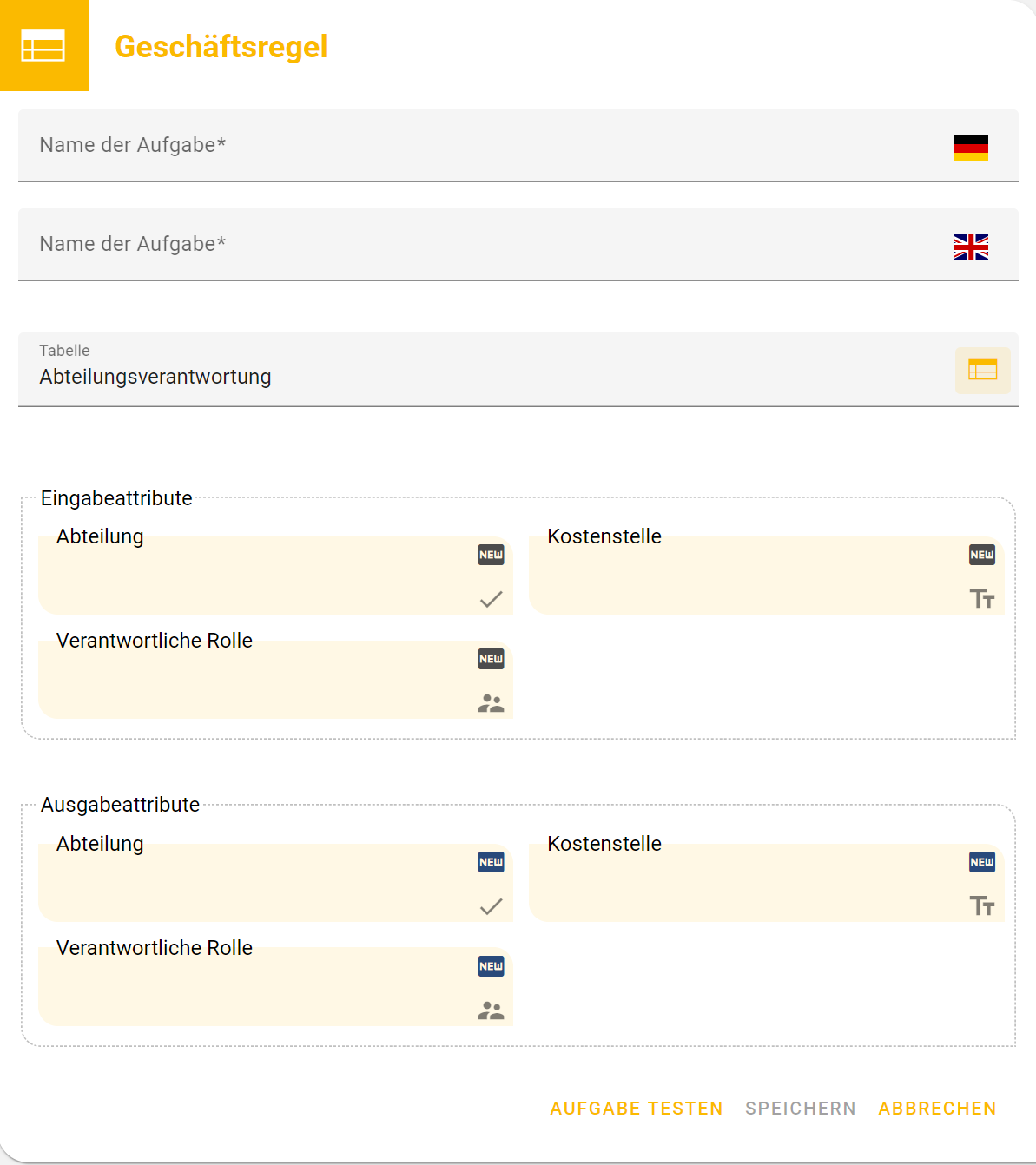The image size is (1036, 1165).
Task: Toggle the checkmark on output Abteilung
Action: (x=491, y=906)
